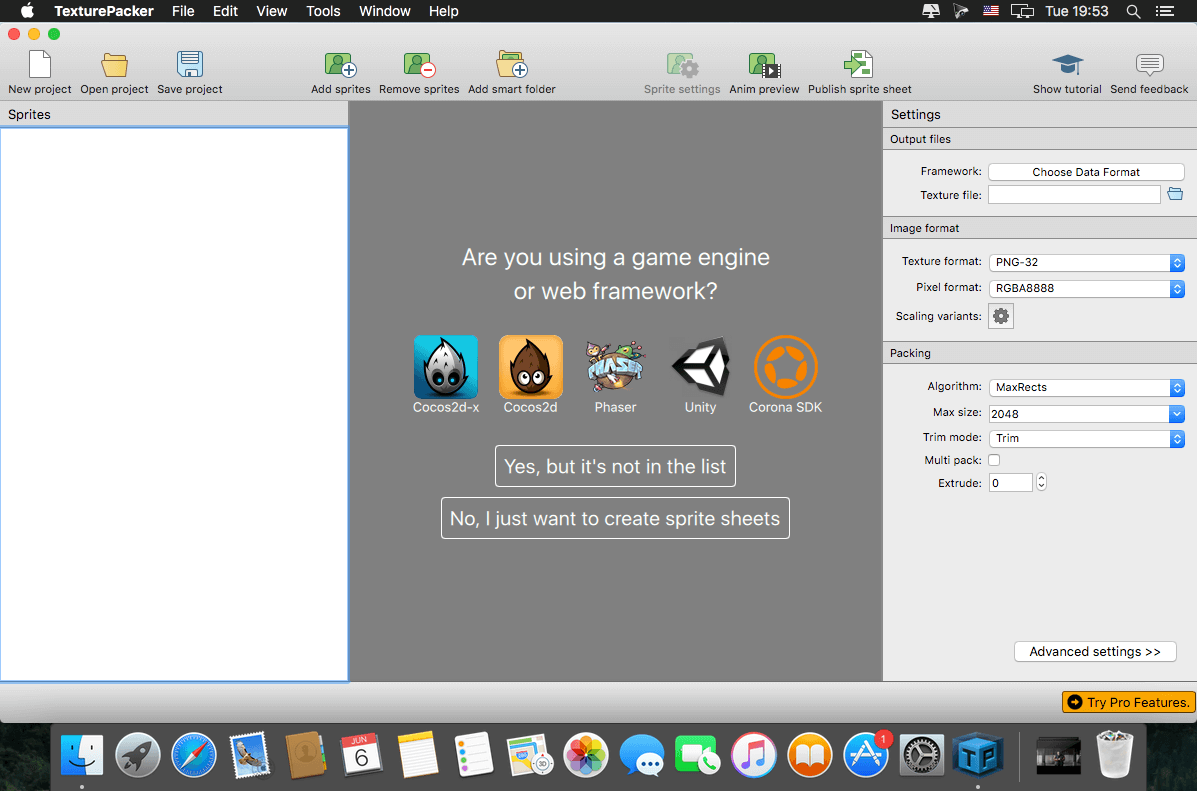
Task: Select the Cocos2d-x engine icon
Action: (x=446, y=367)
